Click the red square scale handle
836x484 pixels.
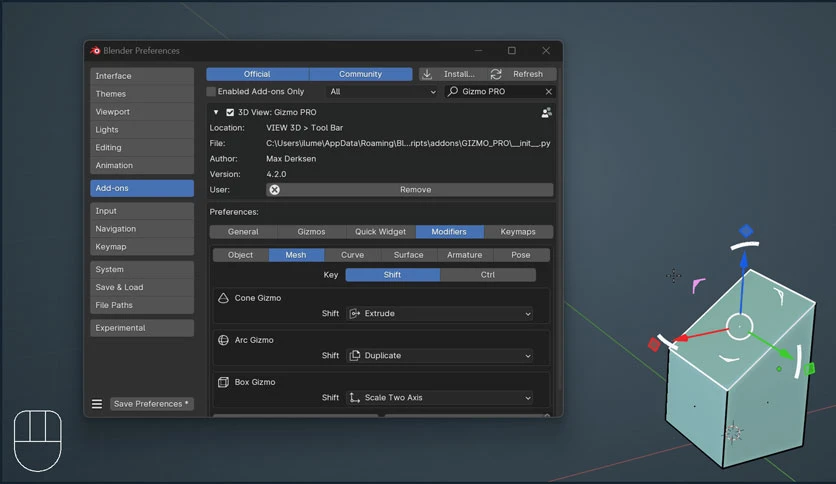(x=654, y=344)
